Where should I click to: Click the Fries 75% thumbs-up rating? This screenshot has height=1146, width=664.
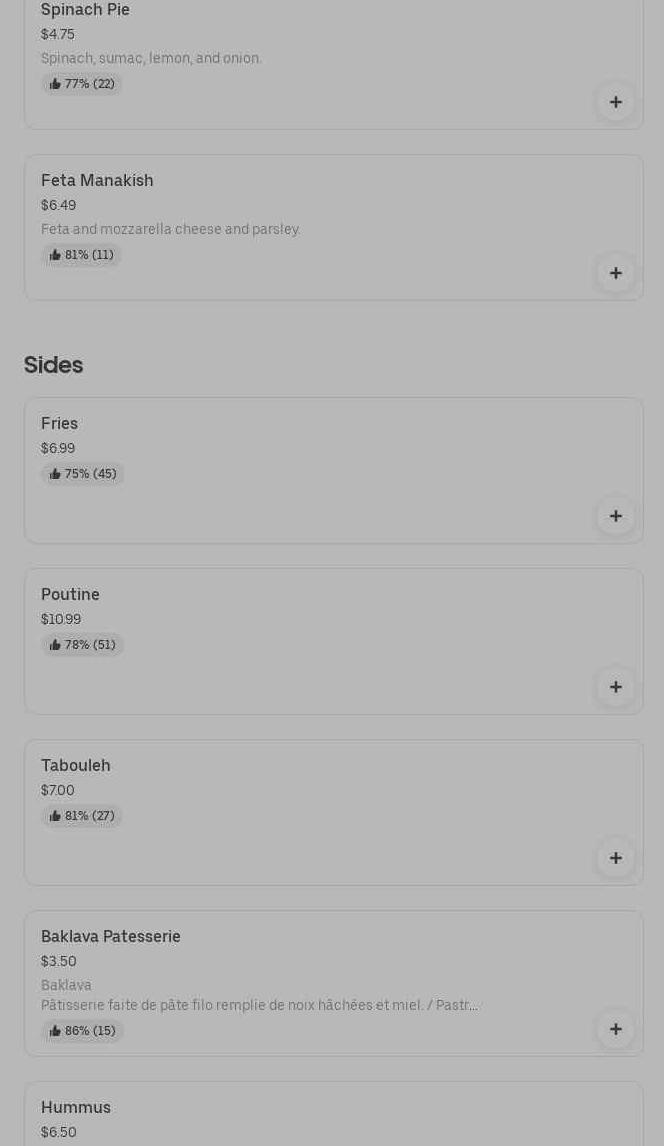pyautogui.click(x=82, y=474)
